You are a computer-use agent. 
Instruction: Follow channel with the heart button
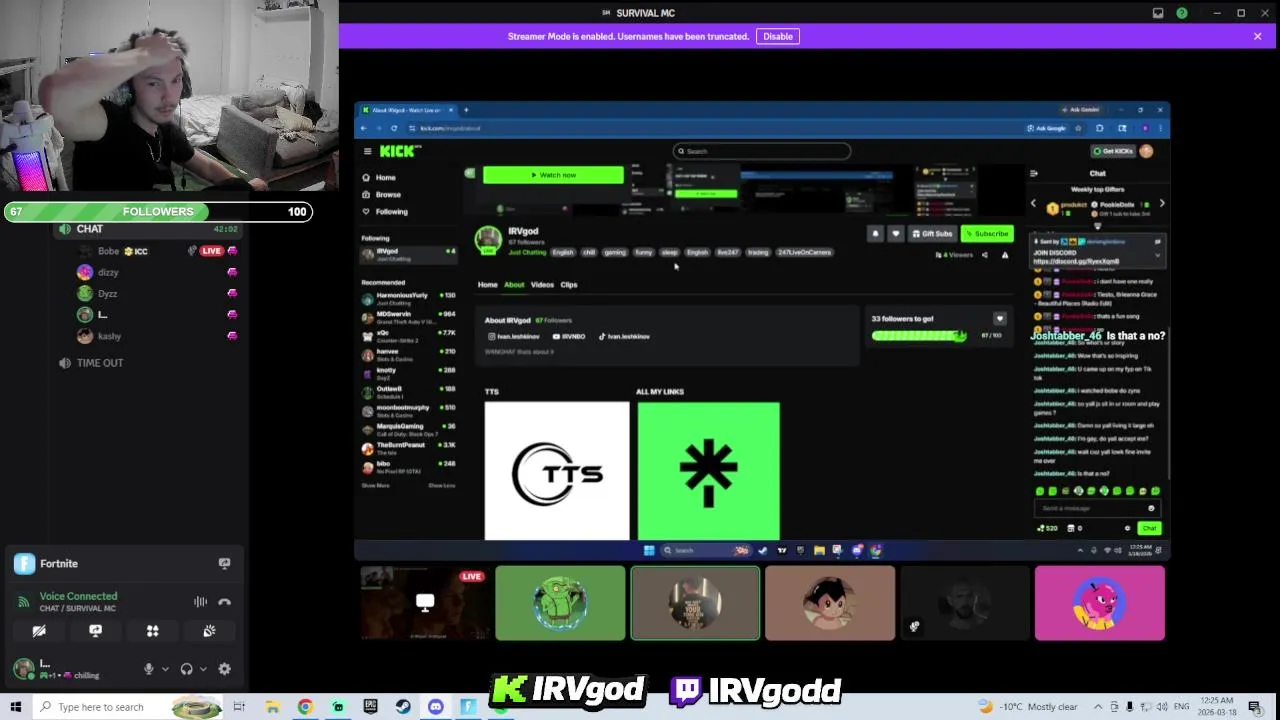tap(895, 234)
